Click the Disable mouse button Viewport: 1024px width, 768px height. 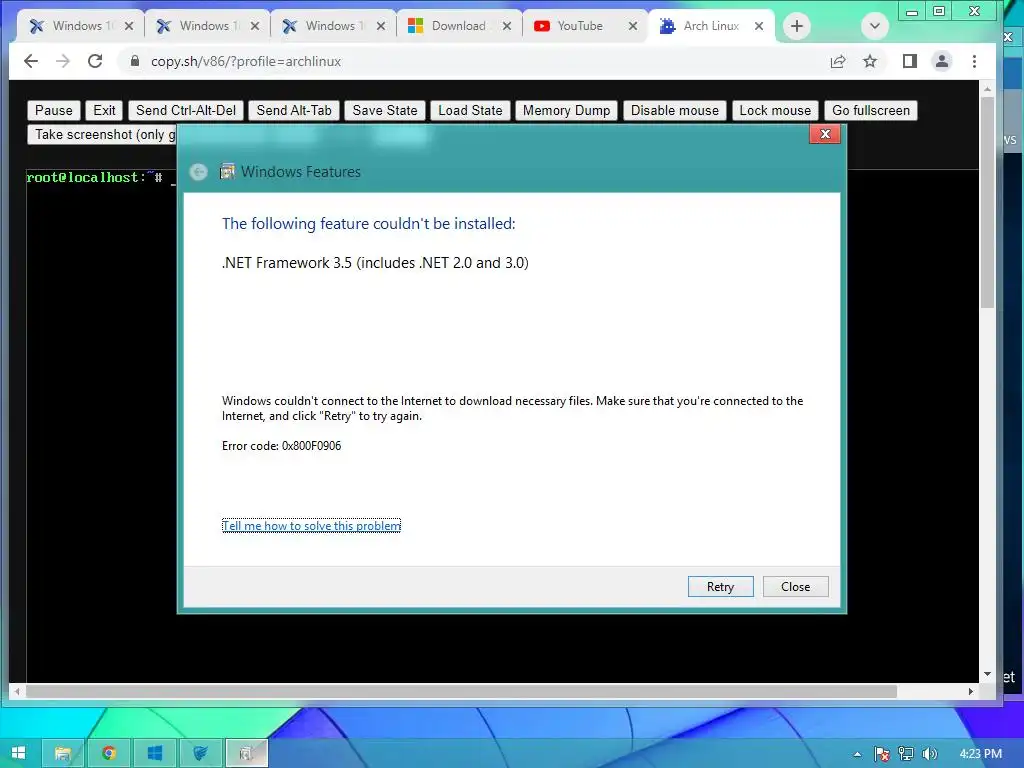point(675,110)
